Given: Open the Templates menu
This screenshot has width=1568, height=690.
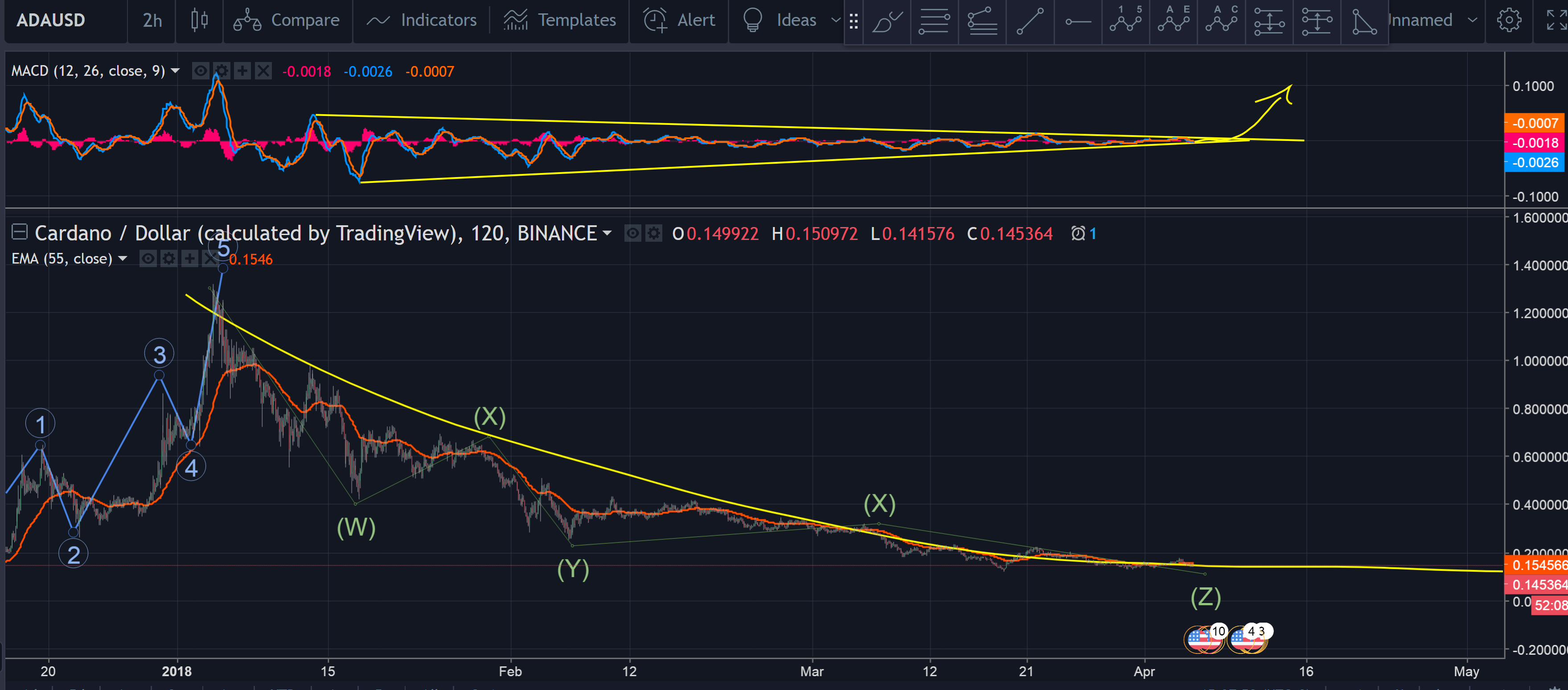Looking at the screenshot, I should point(559,20).
